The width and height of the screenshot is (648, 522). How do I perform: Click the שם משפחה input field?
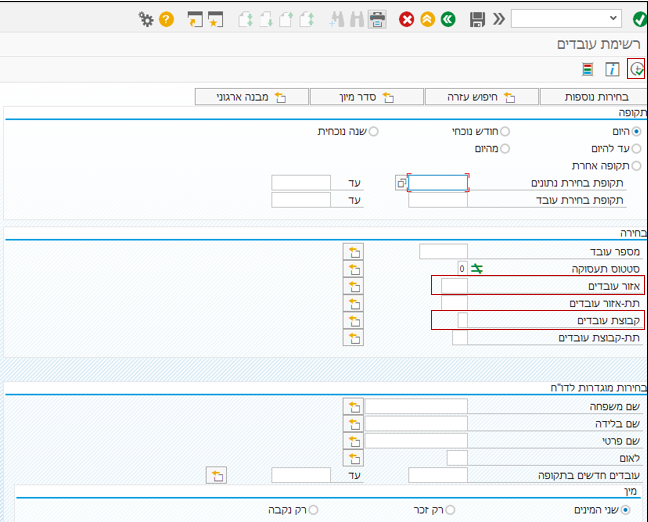pyautogui.click(x=416, y=406)
